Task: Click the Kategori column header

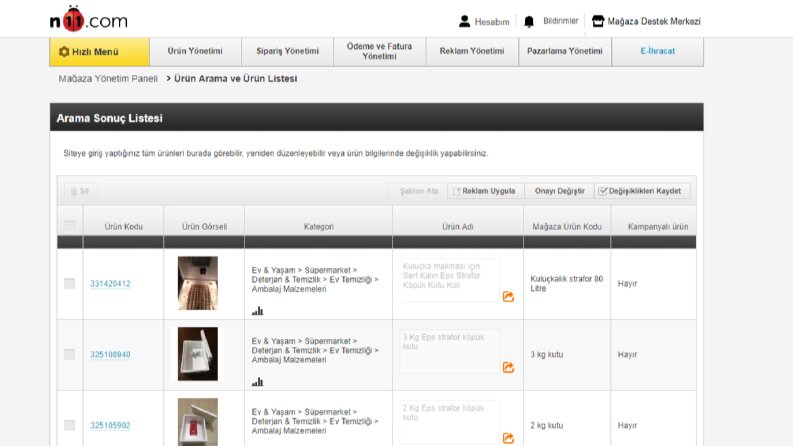Action: [x=319, y=227]
